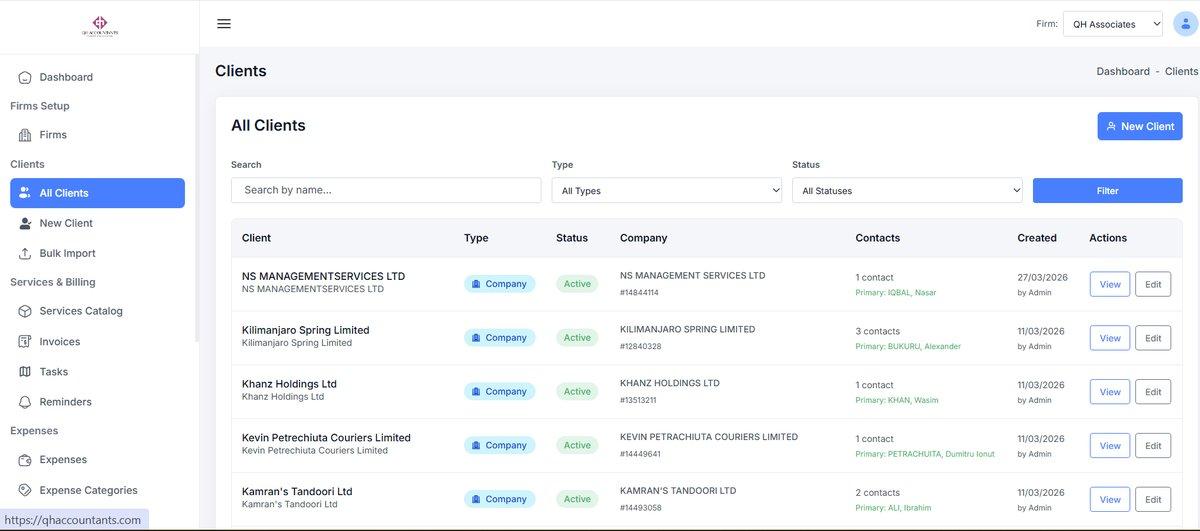
Task: Edit Kevin Petrechiuta Couriers Limited client
Action: [x=1153, y=446]
